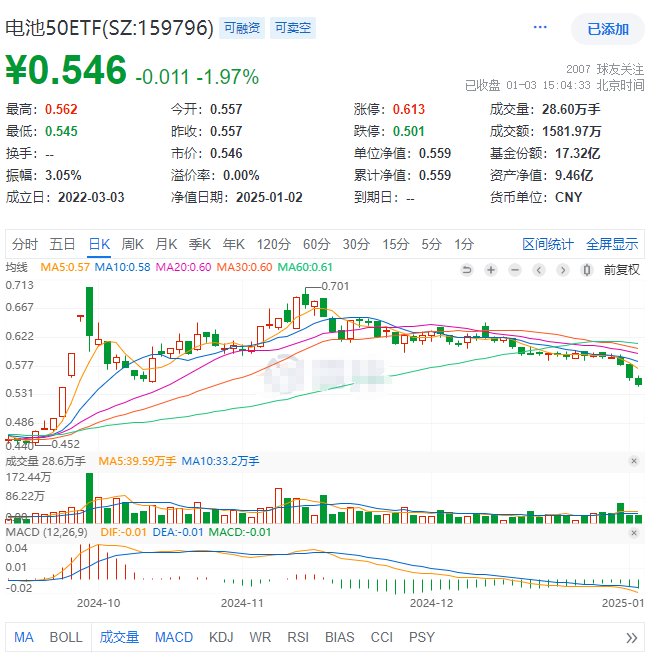Close the volume (成交量) sub-chart panel
The height and width of the screenshot is (662, 660).
pos(633,461)
